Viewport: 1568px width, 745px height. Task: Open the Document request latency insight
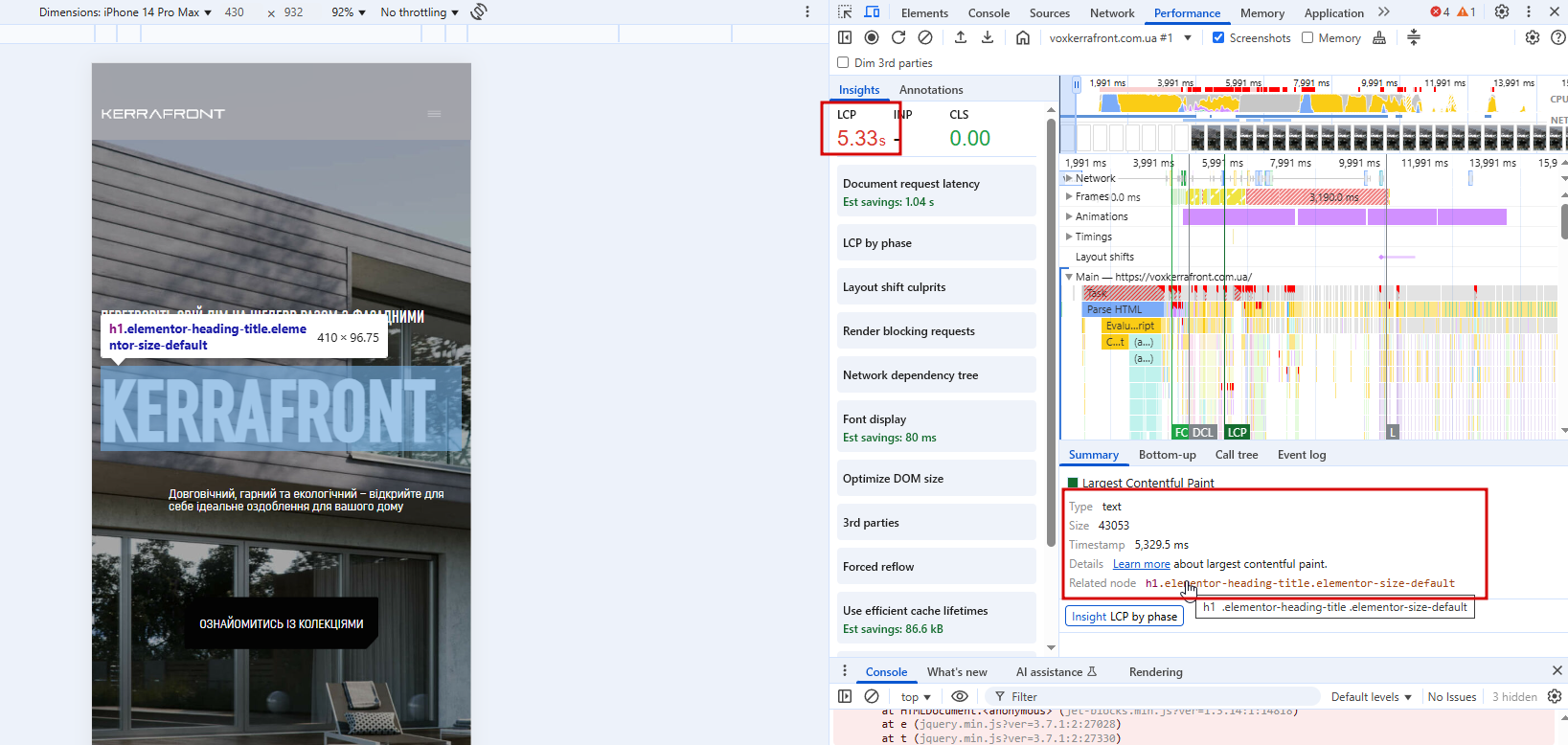click(x=937, y=192)
